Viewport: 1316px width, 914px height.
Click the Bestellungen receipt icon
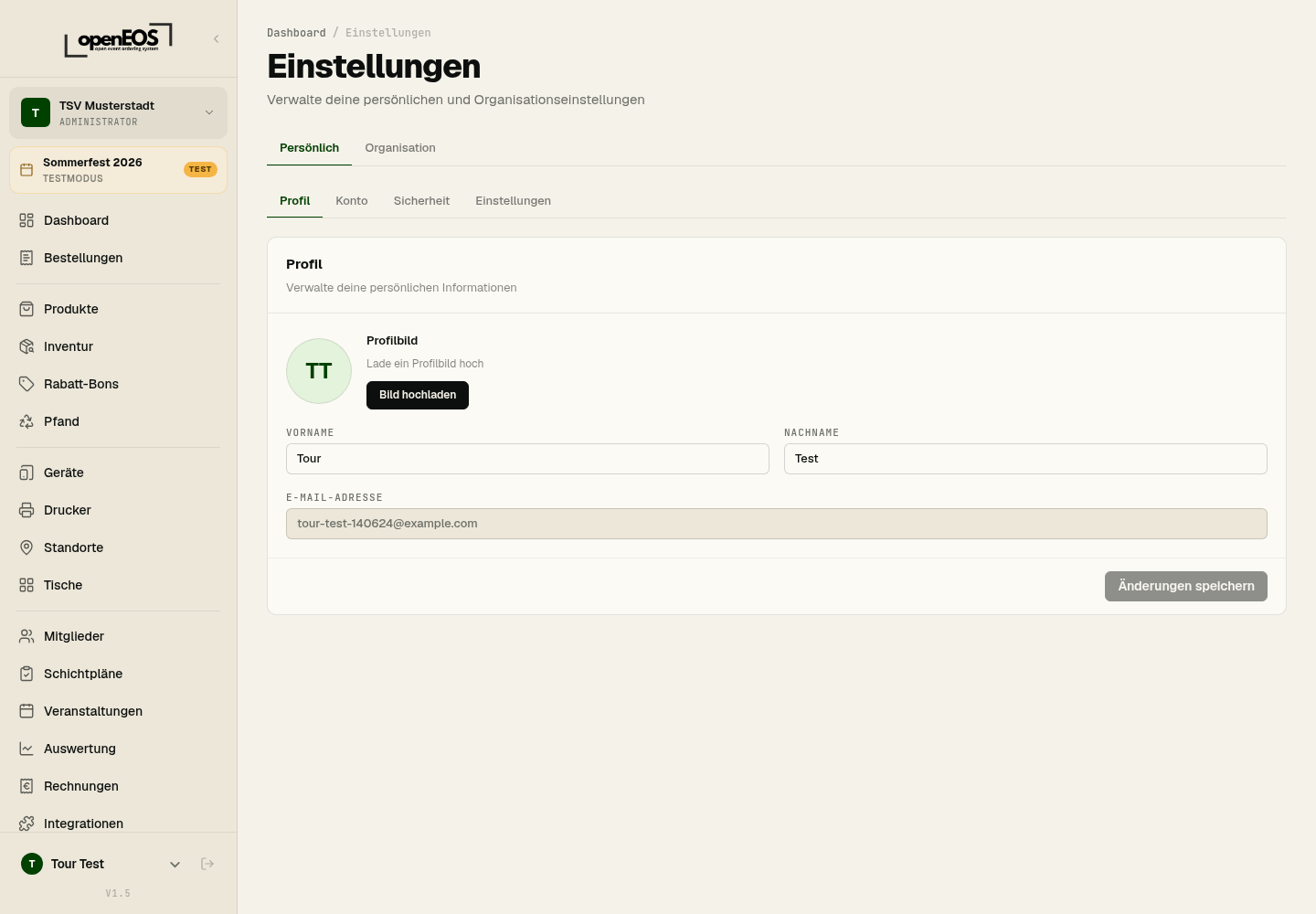pyautogui.click(x=27, y=258)
